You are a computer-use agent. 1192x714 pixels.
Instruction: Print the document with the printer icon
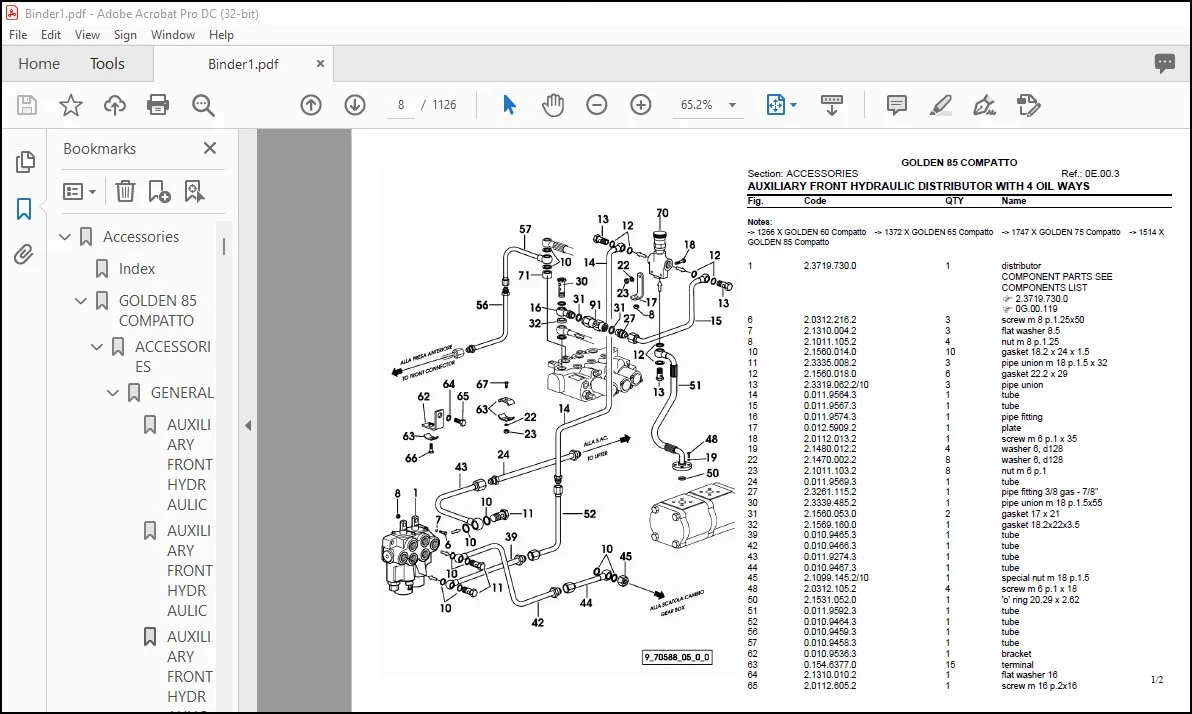coord(158,105)
